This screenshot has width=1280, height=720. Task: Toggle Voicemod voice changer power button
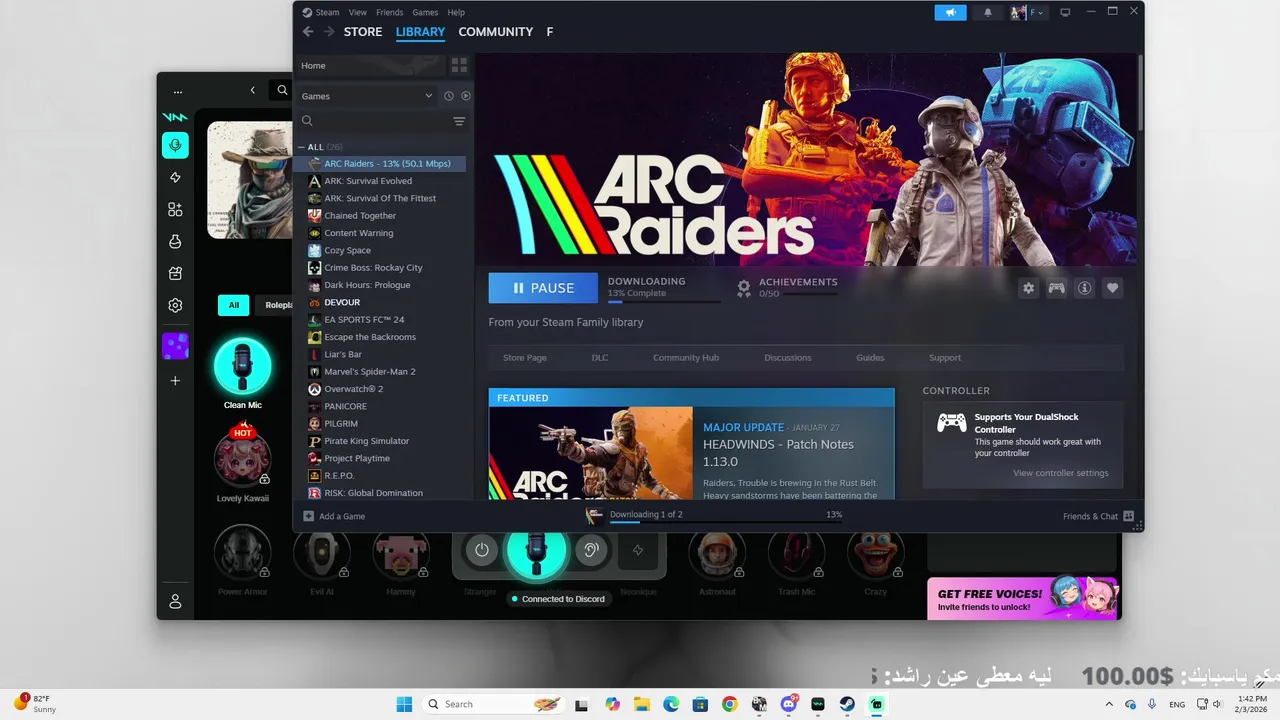pyautogui.click(x=482, y=550)
